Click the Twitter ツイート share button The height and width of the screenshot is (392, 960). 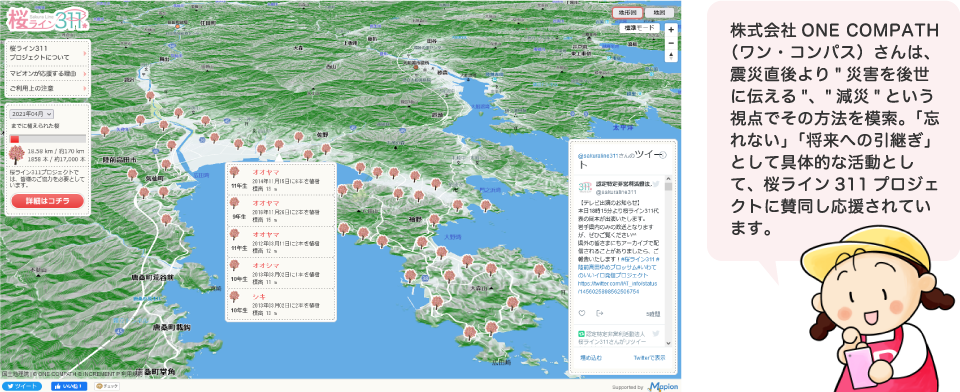21,386
